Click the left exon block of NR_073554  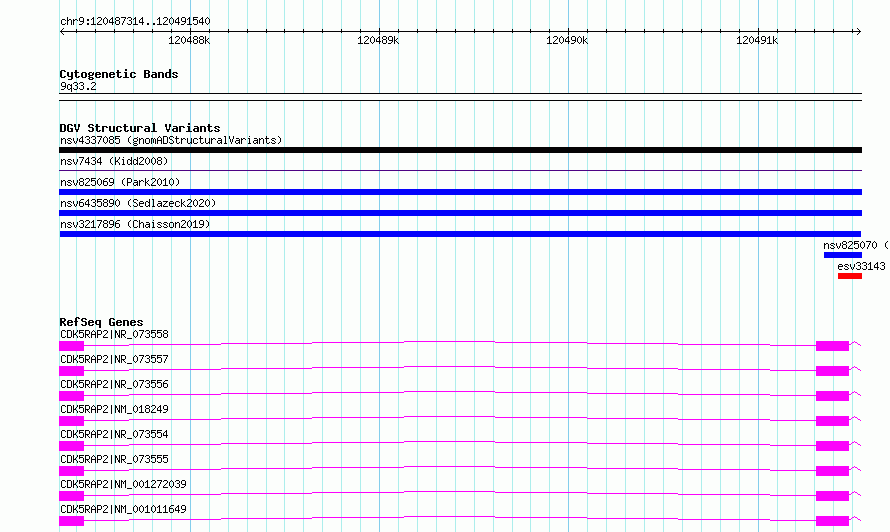coord(72,446)
